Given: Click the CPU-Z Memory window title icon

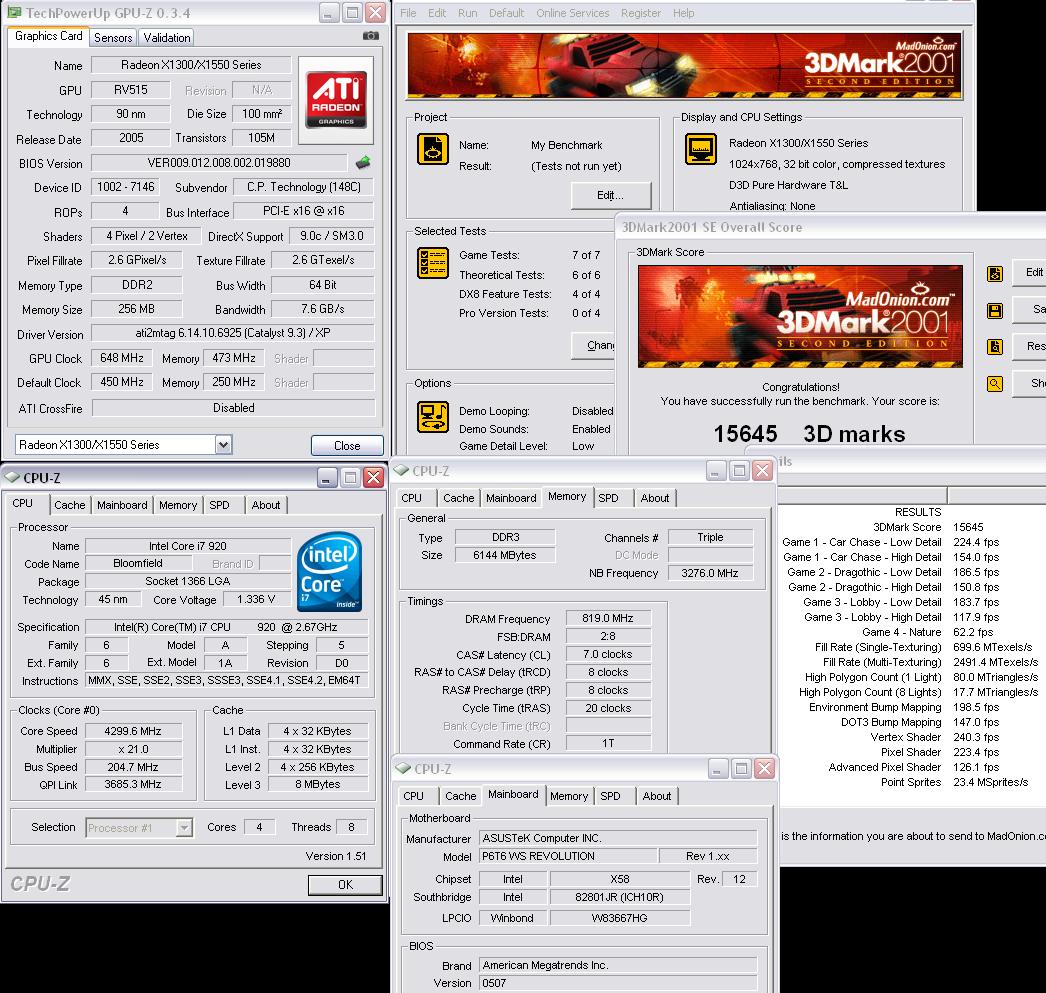Looking at the screenshot, I should click(401, 470).
